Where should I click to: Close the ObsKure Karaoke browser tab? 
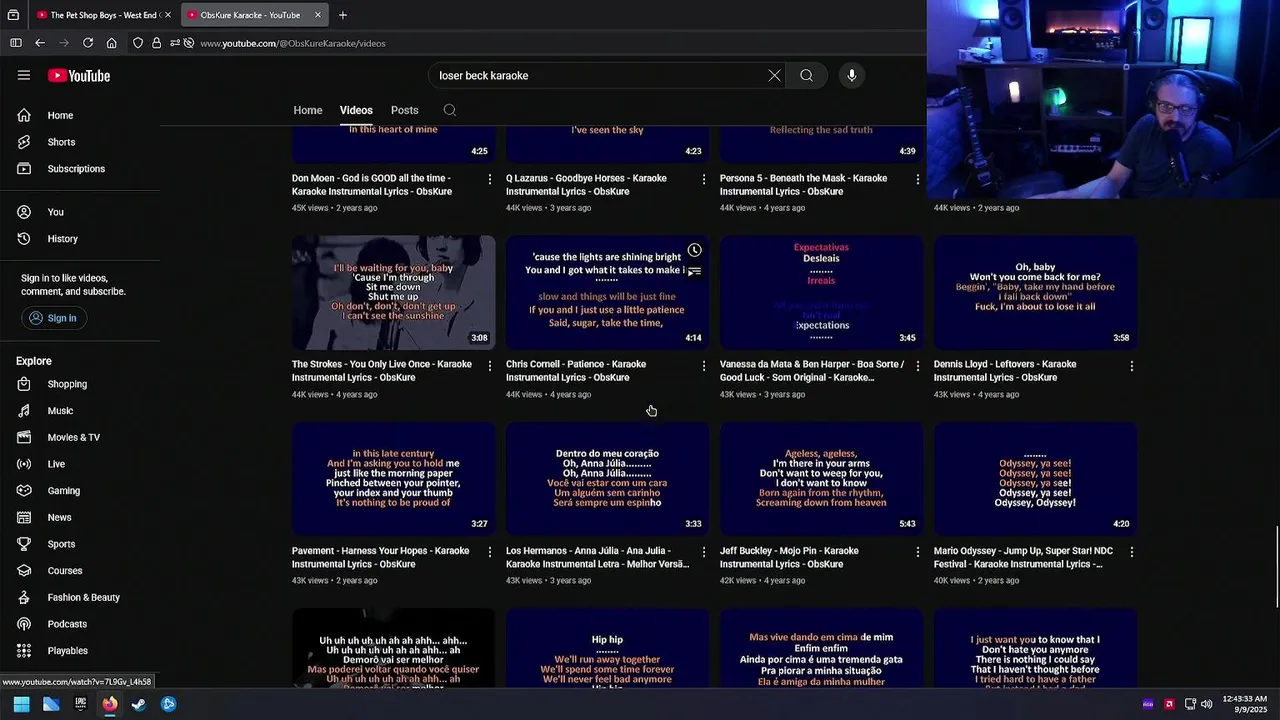pos(318,15)
